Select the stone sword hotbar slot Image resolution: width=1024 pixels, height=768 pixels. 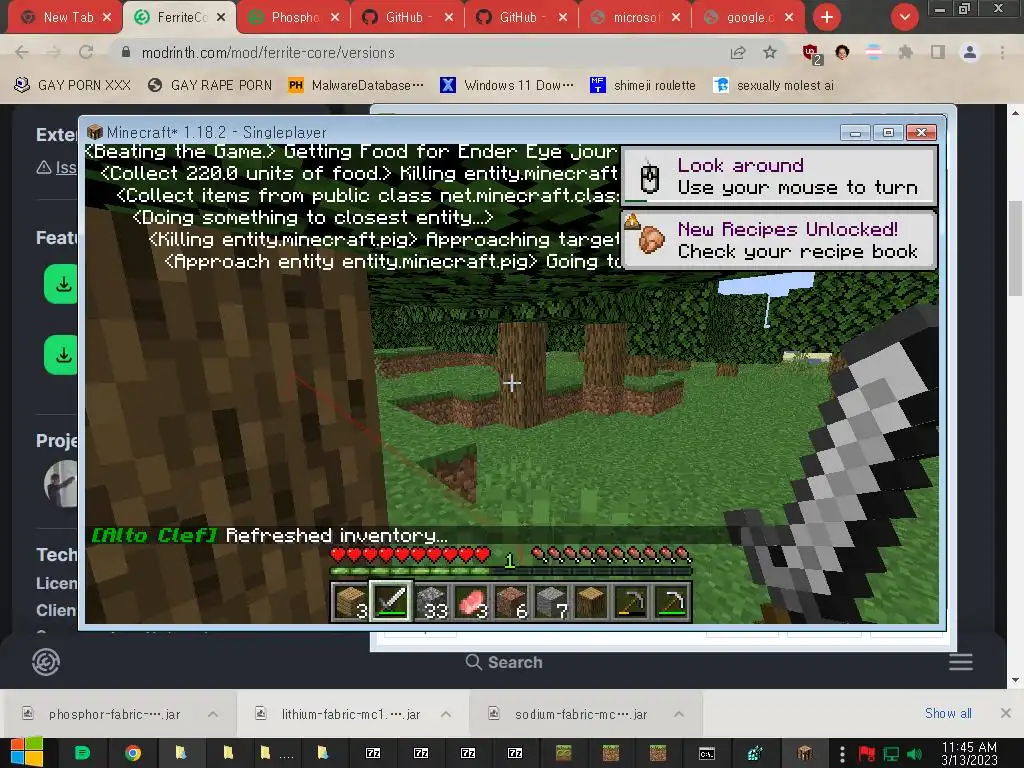point(391,601)
